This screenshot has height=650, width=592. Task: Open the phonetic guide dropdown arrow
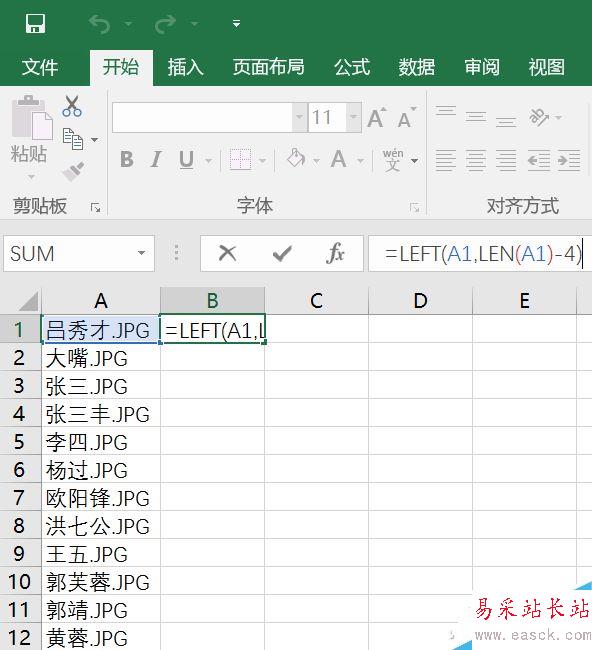[414, 160]
